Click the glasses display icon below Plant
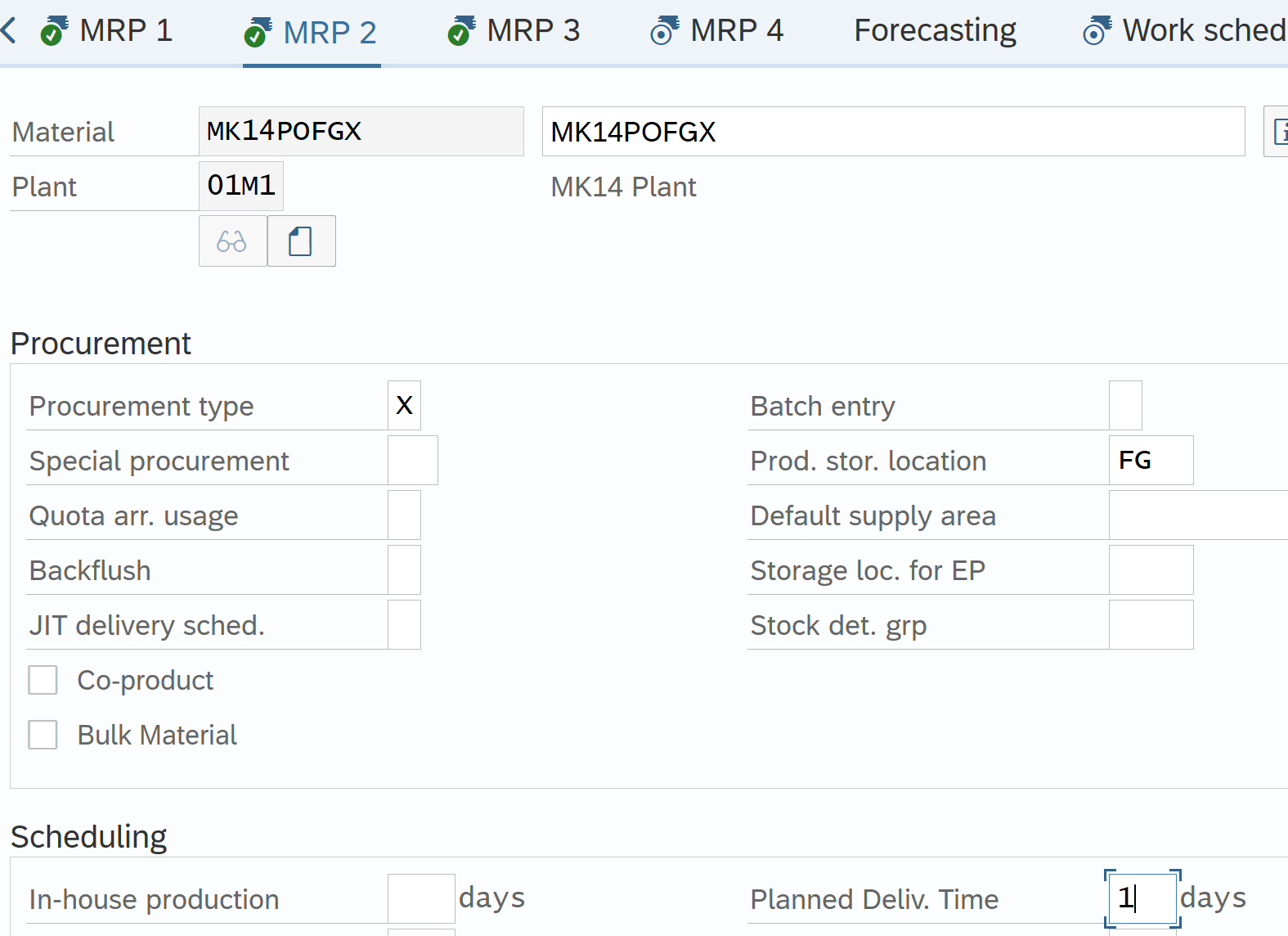 tap(232, 241)
